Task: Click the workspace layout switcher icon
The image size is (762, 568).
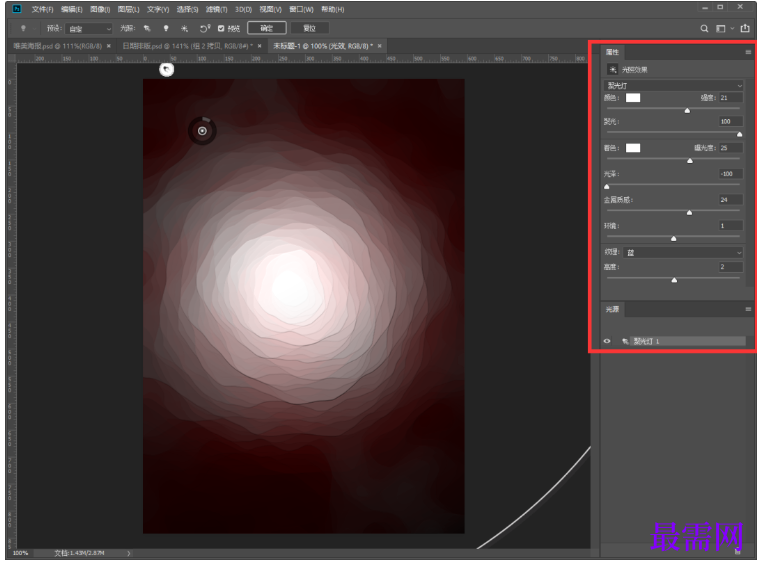Action: tap(721, 29)
